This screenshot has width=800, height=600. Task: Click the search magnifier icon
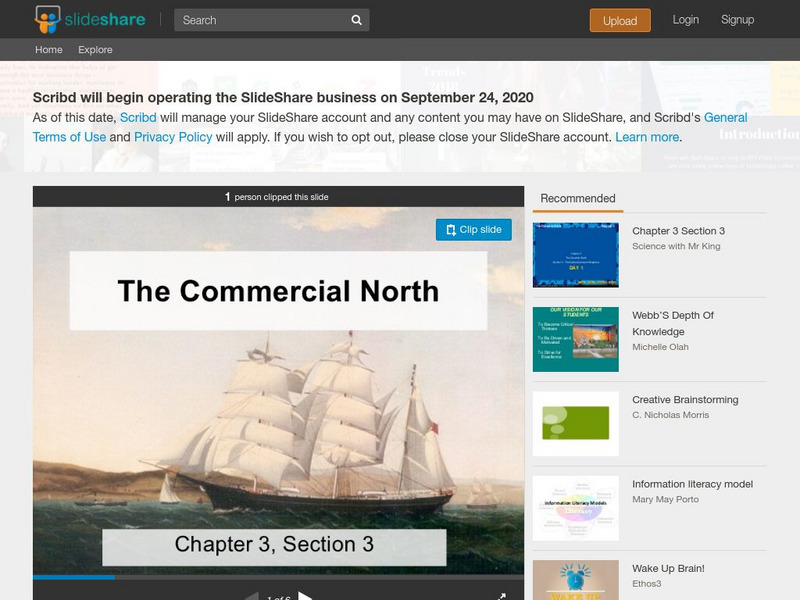[x=357, y=20]
